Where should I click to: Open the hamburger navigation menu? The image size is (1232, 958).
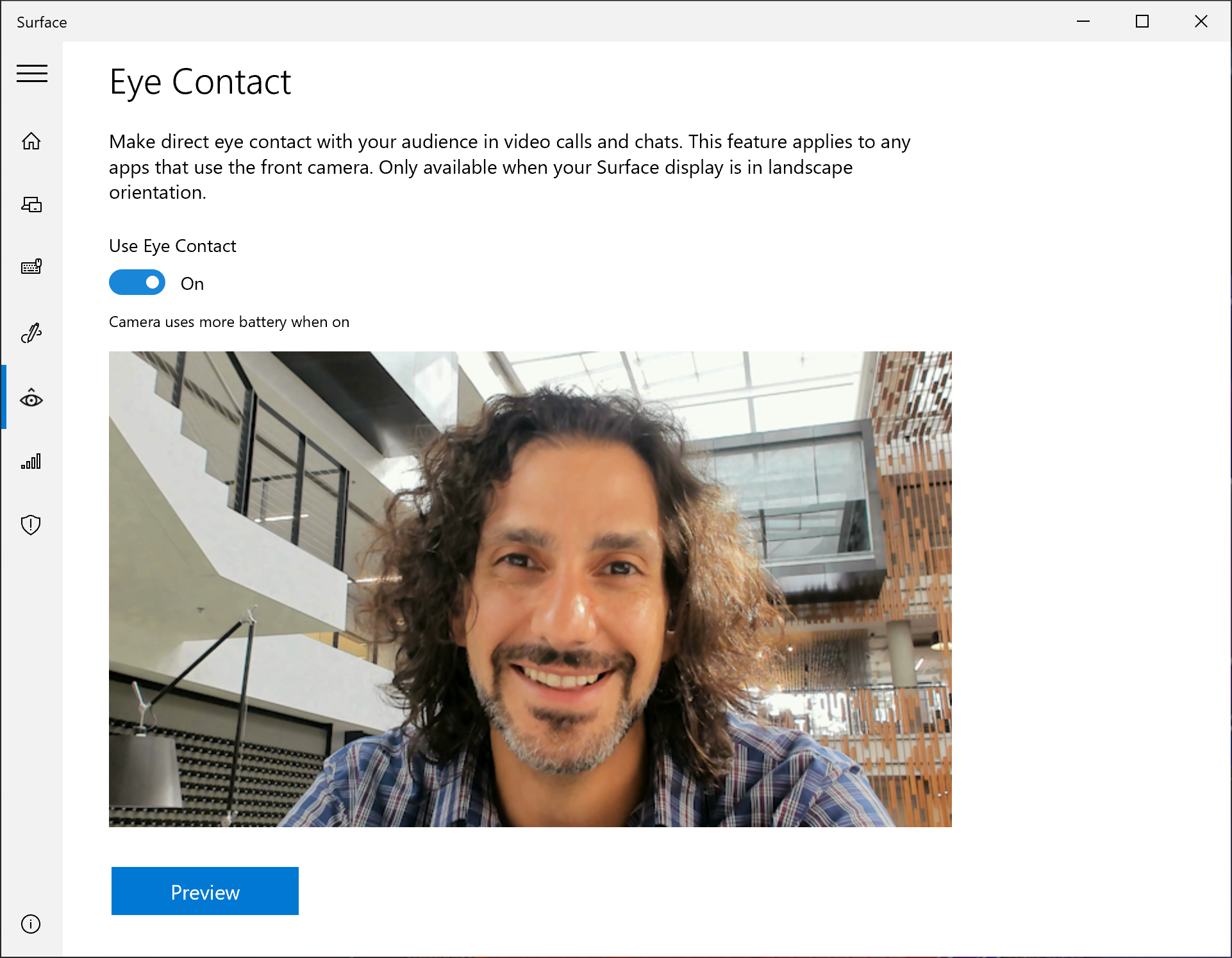32,74
